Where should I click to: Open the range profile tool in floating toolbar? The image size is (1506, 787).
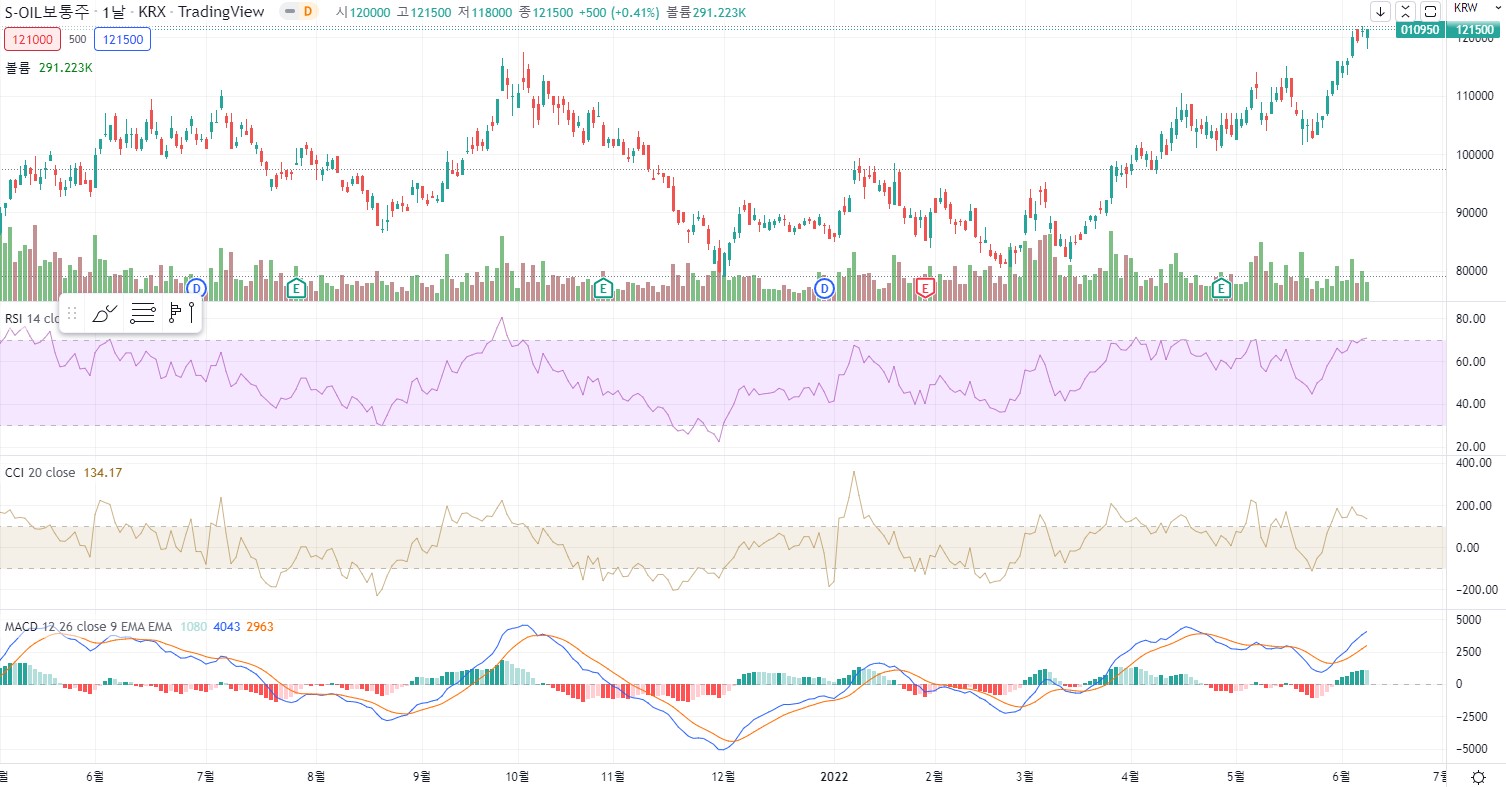coord(181,314)
